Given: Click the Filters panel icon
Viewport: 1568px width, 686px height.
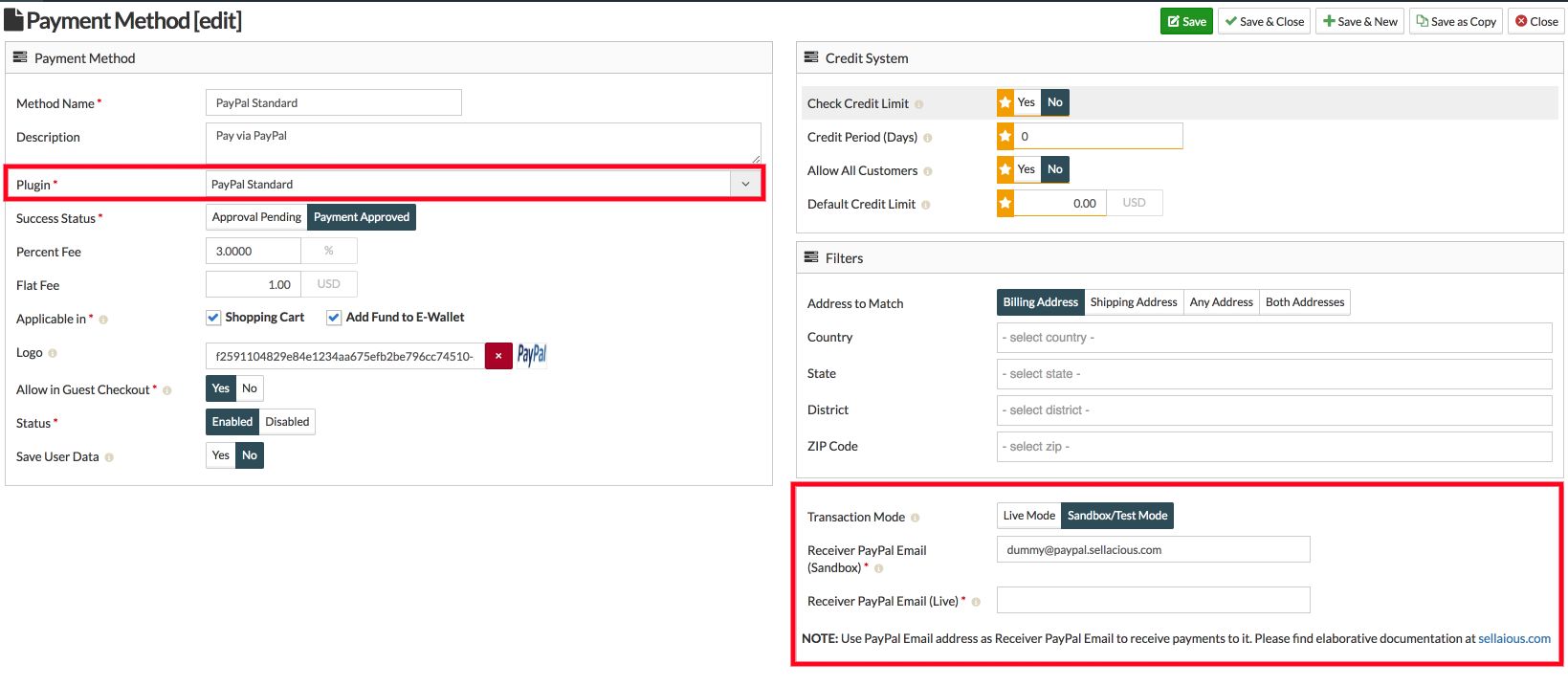Looking at the screenshot, I should (x=811, y=257).
